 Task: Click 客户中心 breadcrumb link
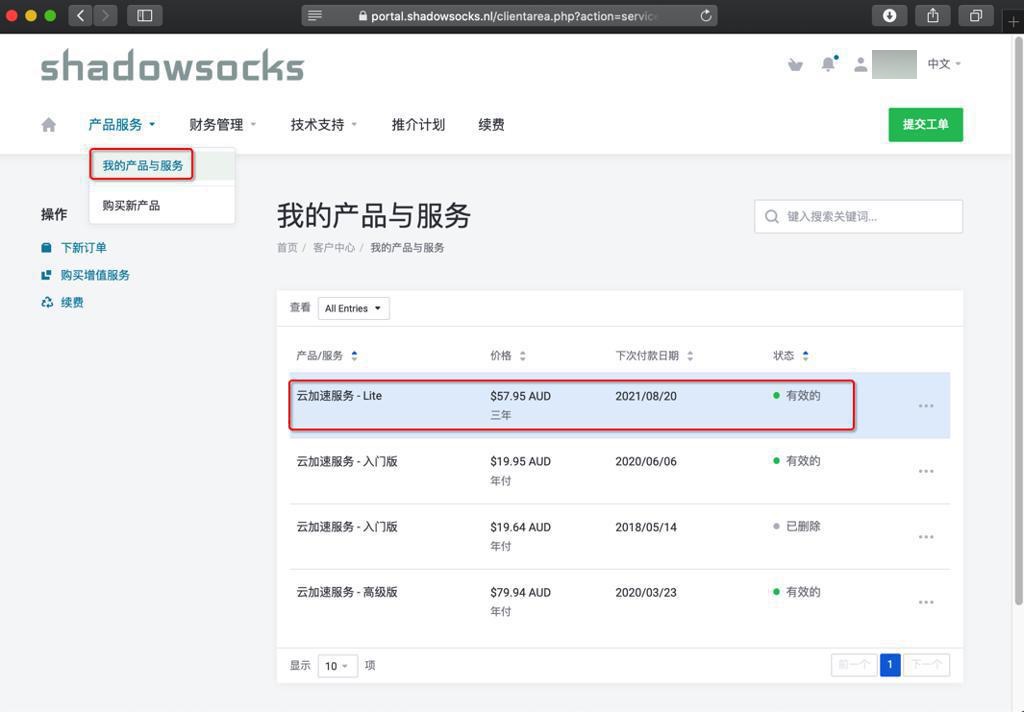tap(334, 248)
